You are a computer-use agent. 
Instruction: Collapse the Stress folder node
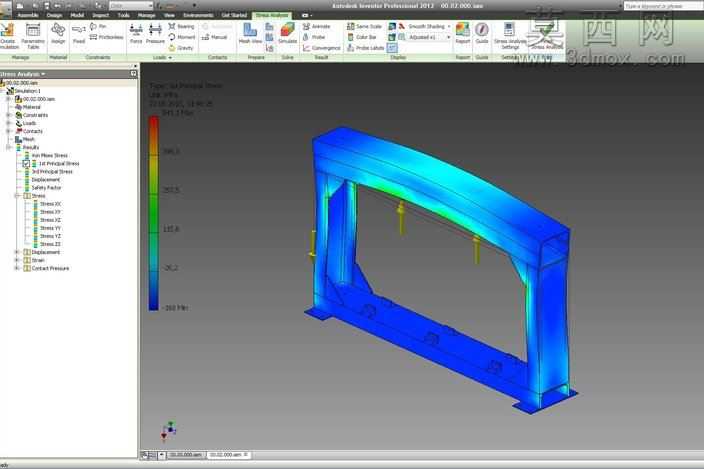pos(17,196)
